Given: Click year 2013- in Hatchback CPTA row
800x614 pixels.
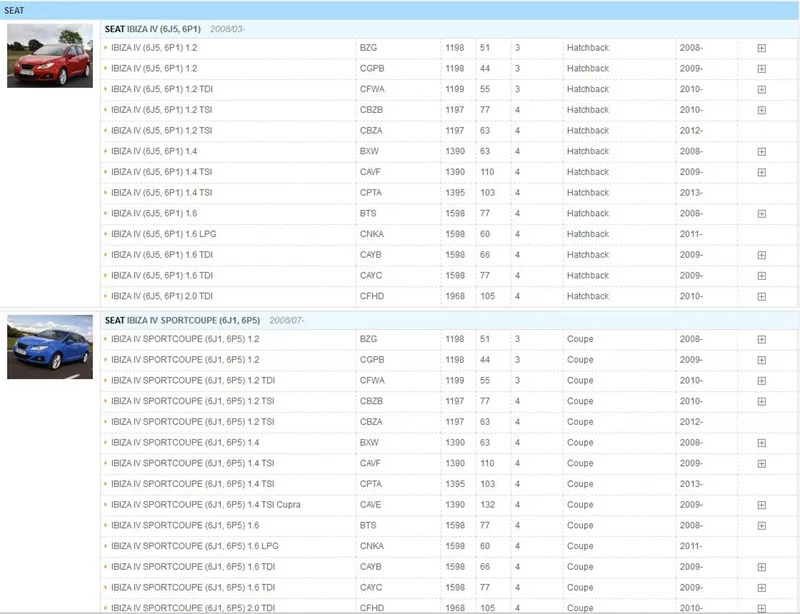Looking at the screenshot, I should tap(691, 193).
